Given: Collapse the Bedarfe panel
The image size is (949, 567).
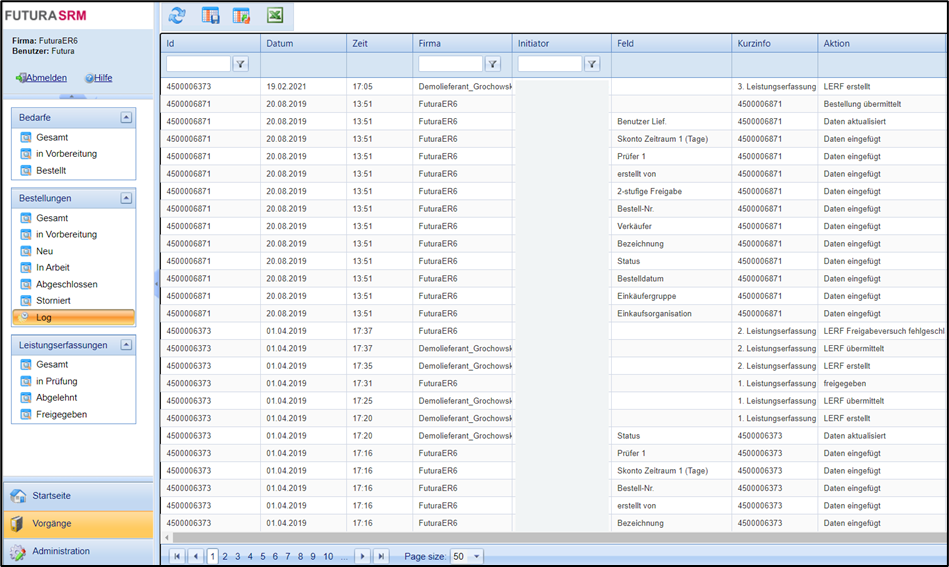Looking at the screenshot, I should (126, 117).
